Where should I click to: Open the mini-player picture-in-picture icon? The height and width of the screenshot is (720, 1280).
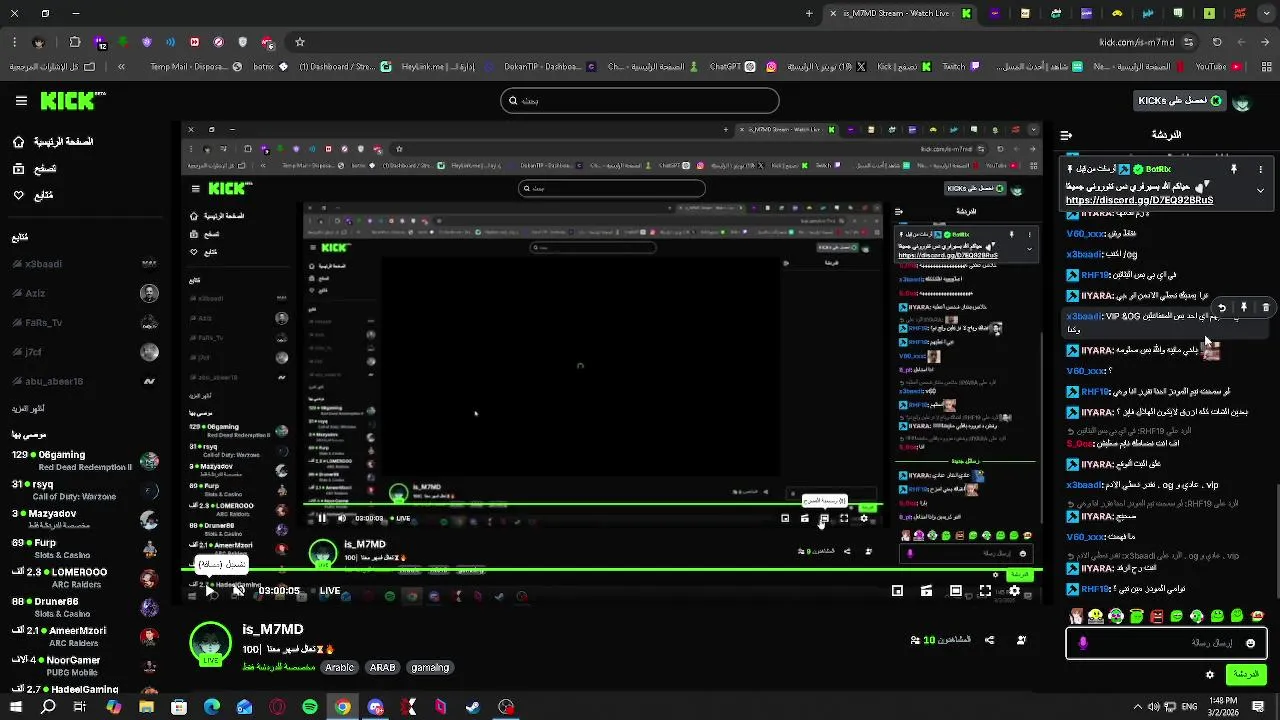coord(897,591)
